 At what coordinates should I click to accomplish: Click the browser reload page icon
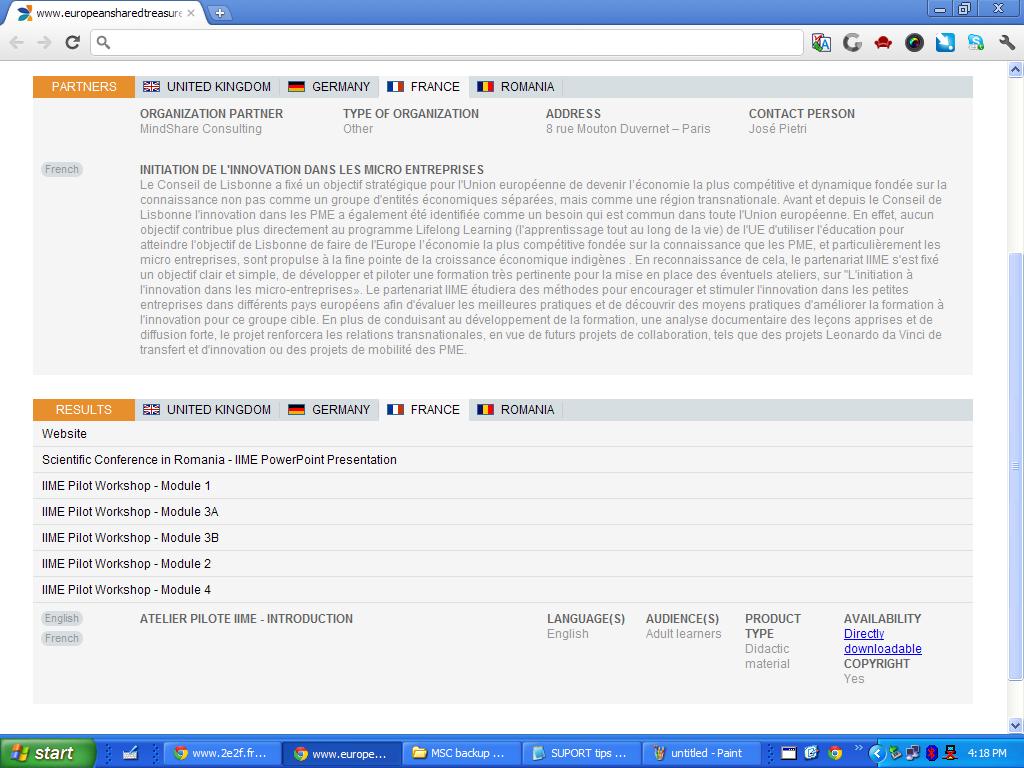point(72,43)
